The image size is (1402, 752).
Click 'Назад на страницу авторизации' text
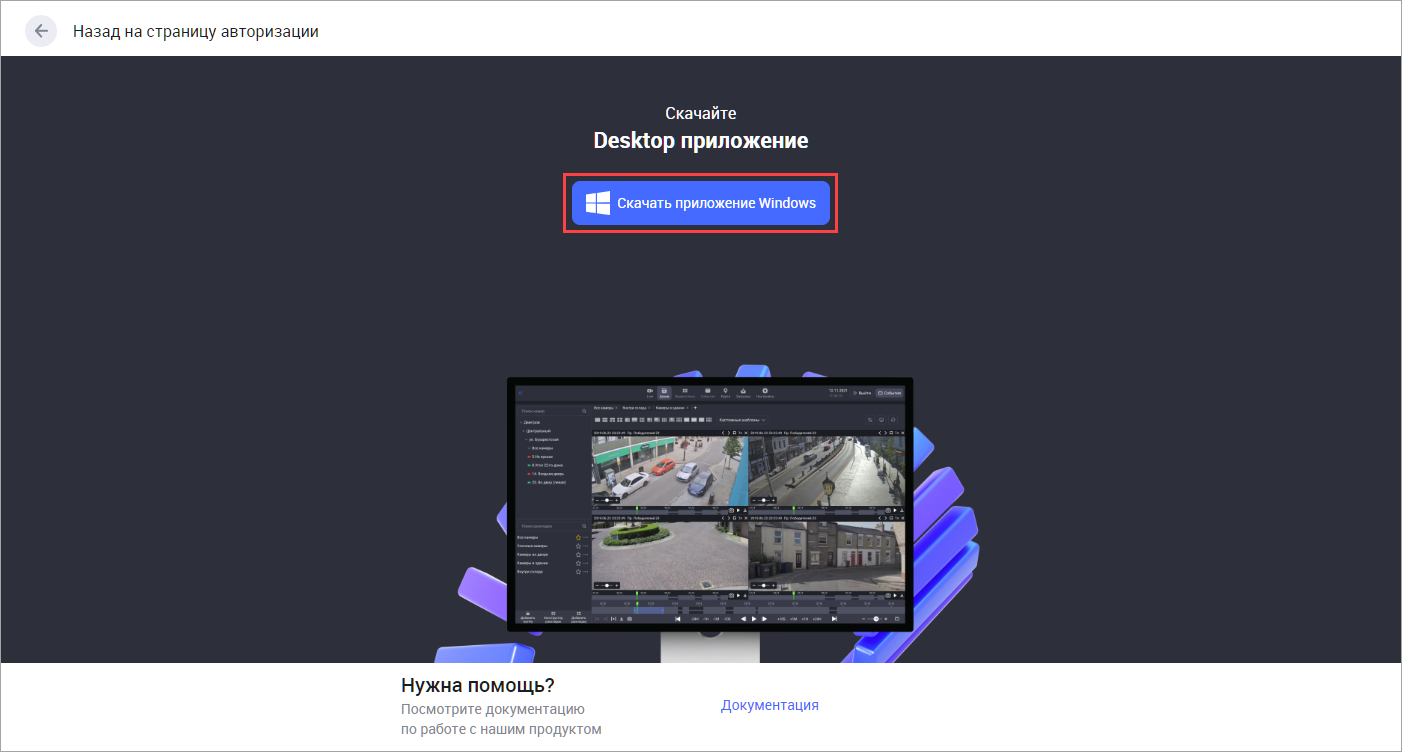pos(195,31)
